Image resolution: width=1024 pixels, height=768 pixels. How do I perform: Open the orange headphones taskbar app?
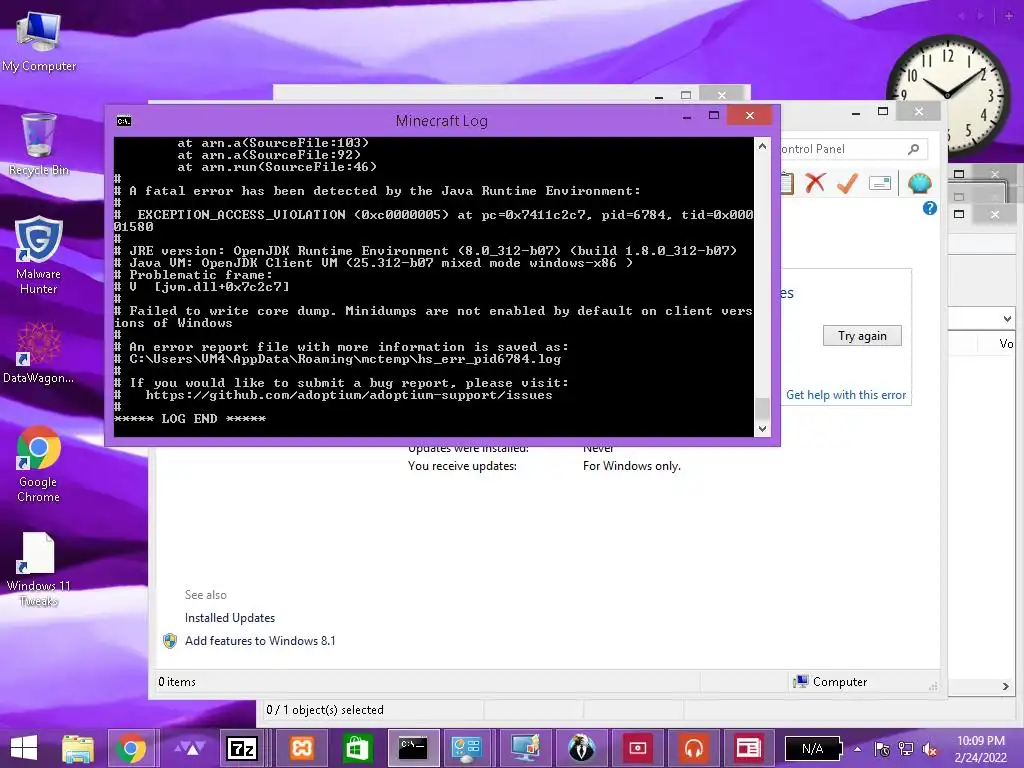(x=694, y=748)
